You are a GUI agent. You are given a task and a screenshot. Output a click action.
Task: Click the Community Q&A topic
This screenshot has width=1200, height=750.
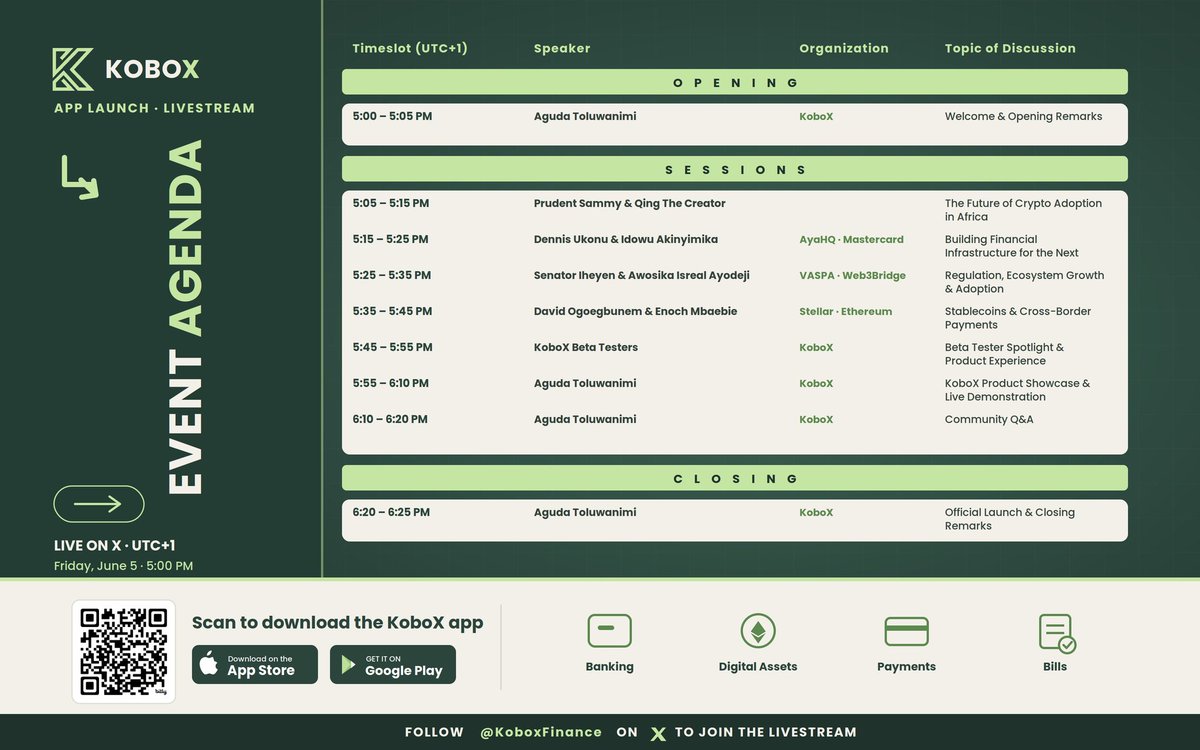tap(989, 419)
